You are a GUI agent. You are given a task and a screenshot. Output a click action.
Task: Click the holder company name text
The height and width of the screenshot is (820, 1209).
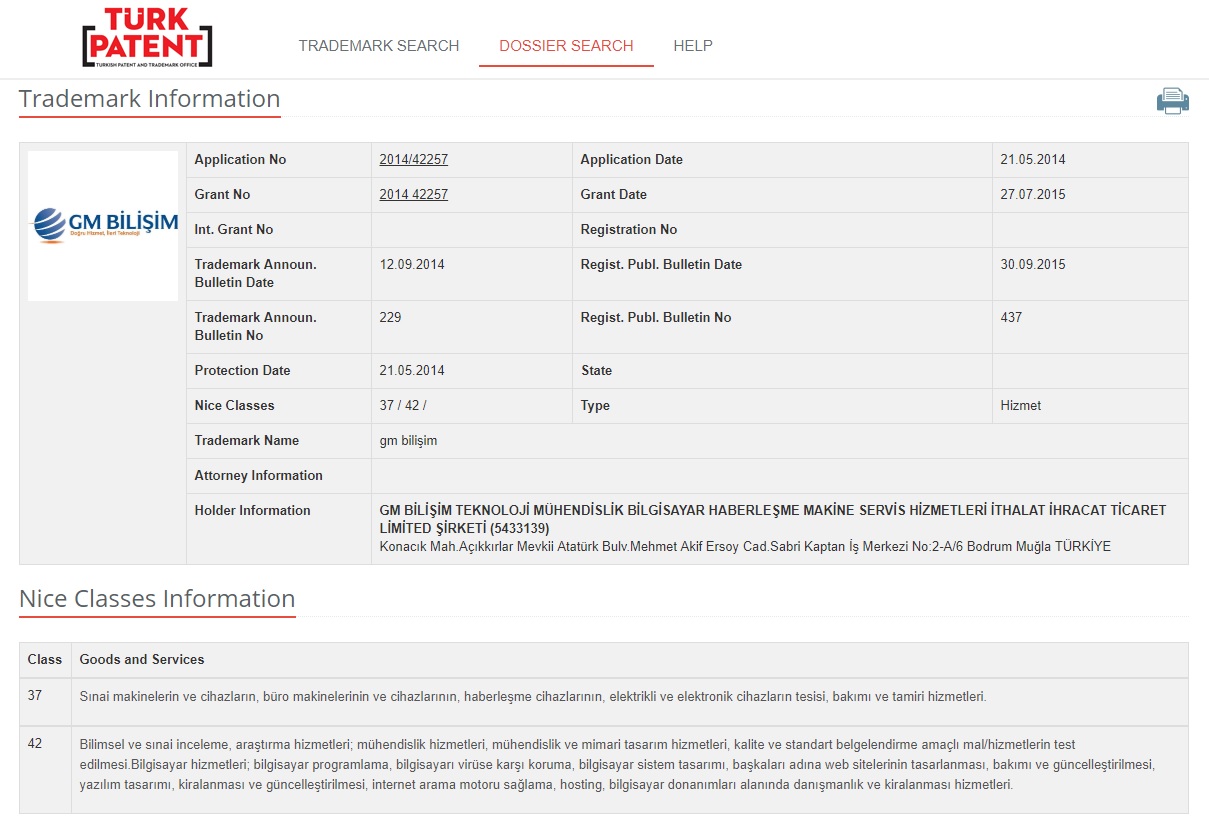[x=773, y=519]
